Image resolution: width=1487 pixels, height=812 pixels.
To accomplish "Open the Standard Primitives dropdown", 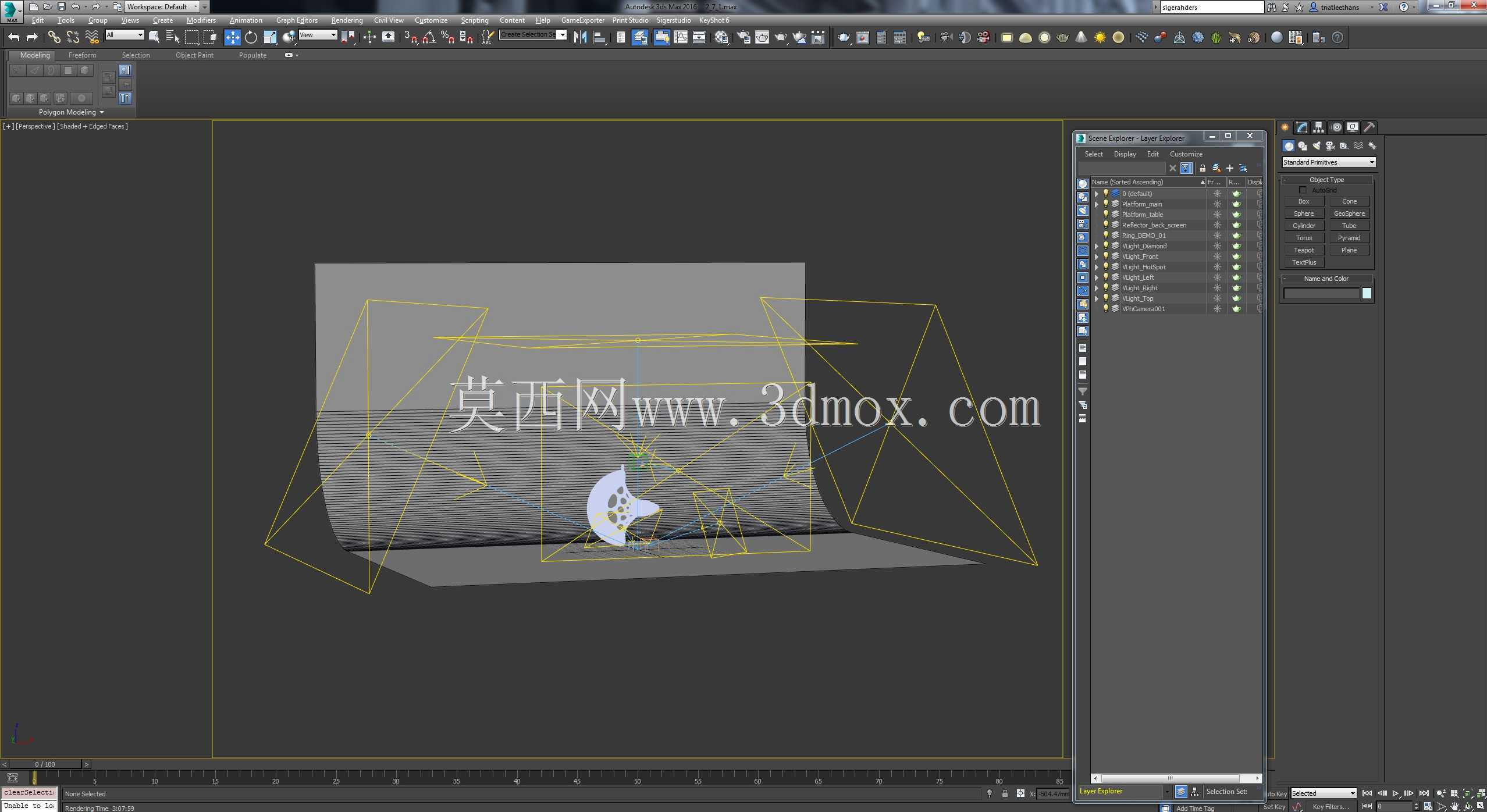I will [1329, 162].
